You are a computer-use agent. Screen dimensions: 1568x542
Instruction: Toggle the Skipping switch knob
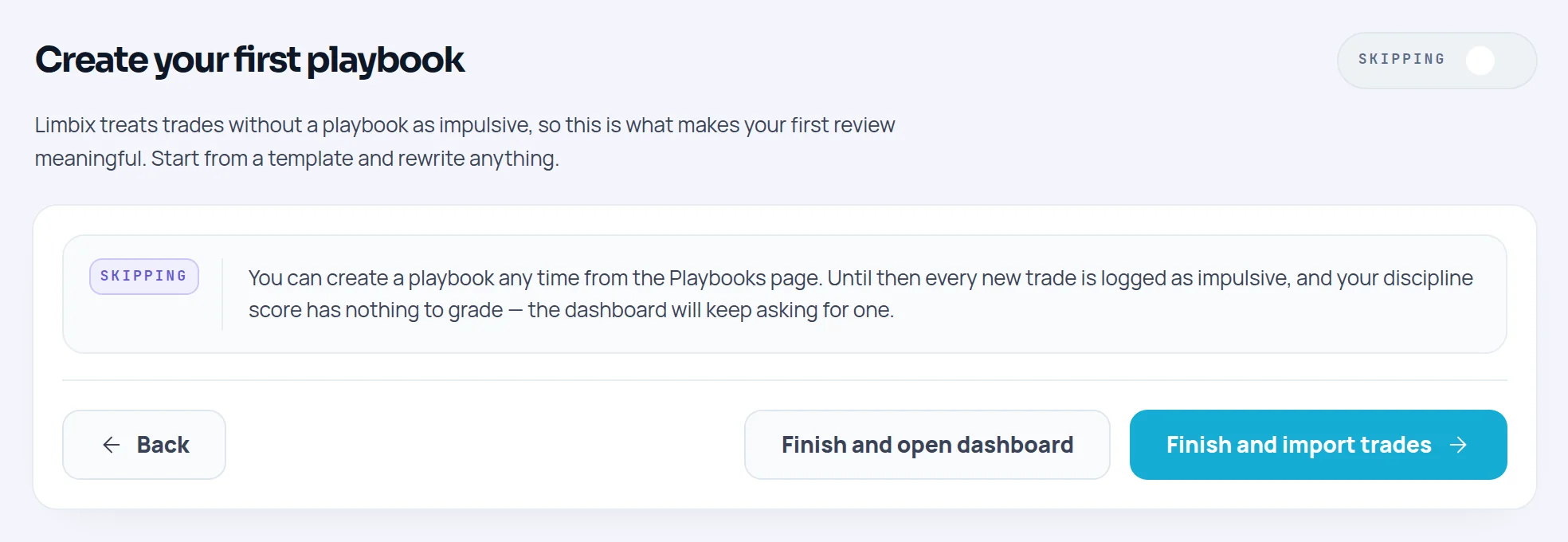tap(1480, 61)
